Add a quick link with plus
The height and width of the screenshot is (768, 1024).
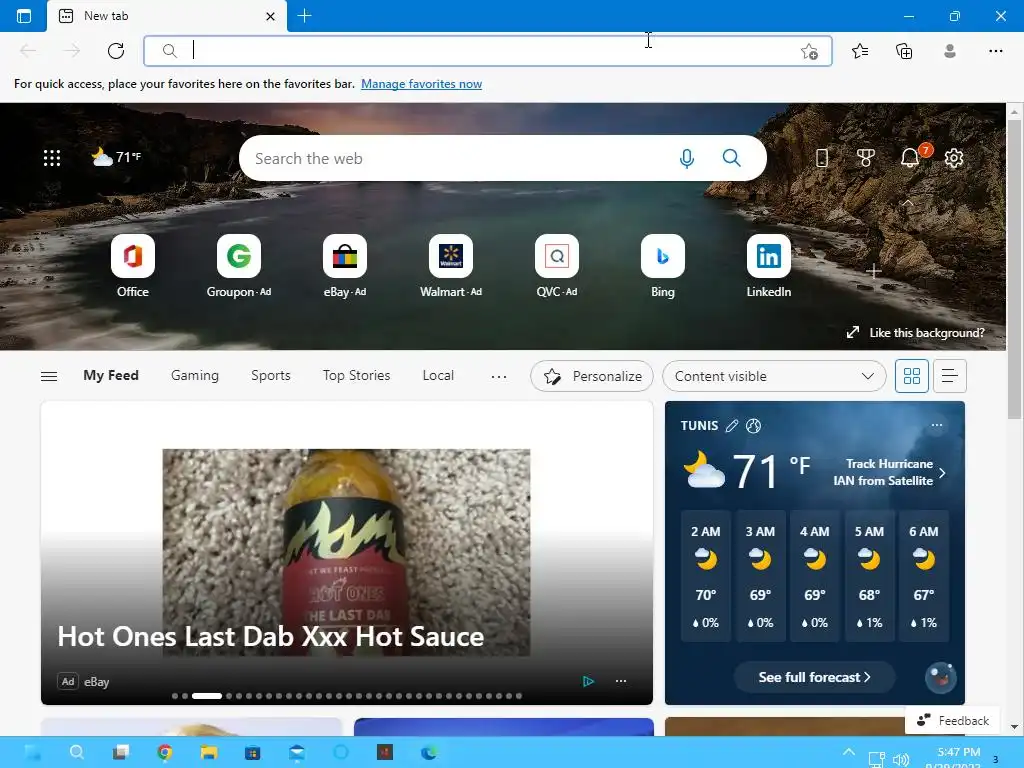874,271
